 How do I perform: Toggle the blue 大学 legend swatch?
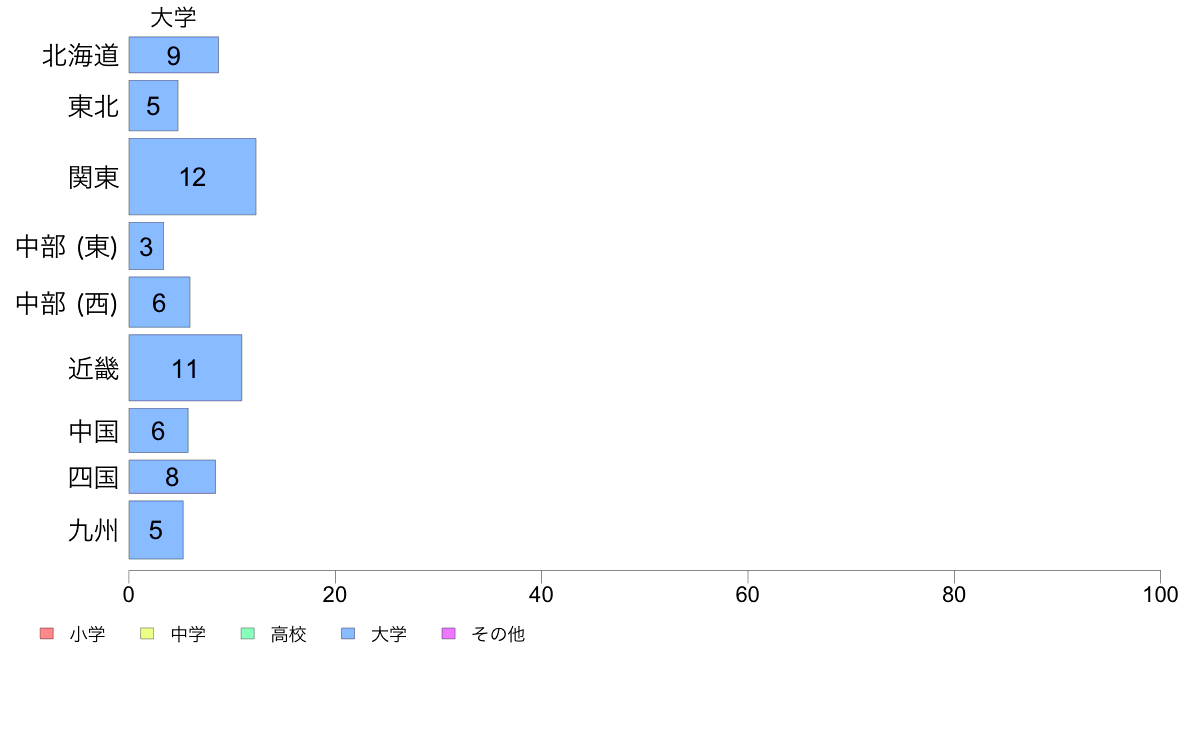347,634
